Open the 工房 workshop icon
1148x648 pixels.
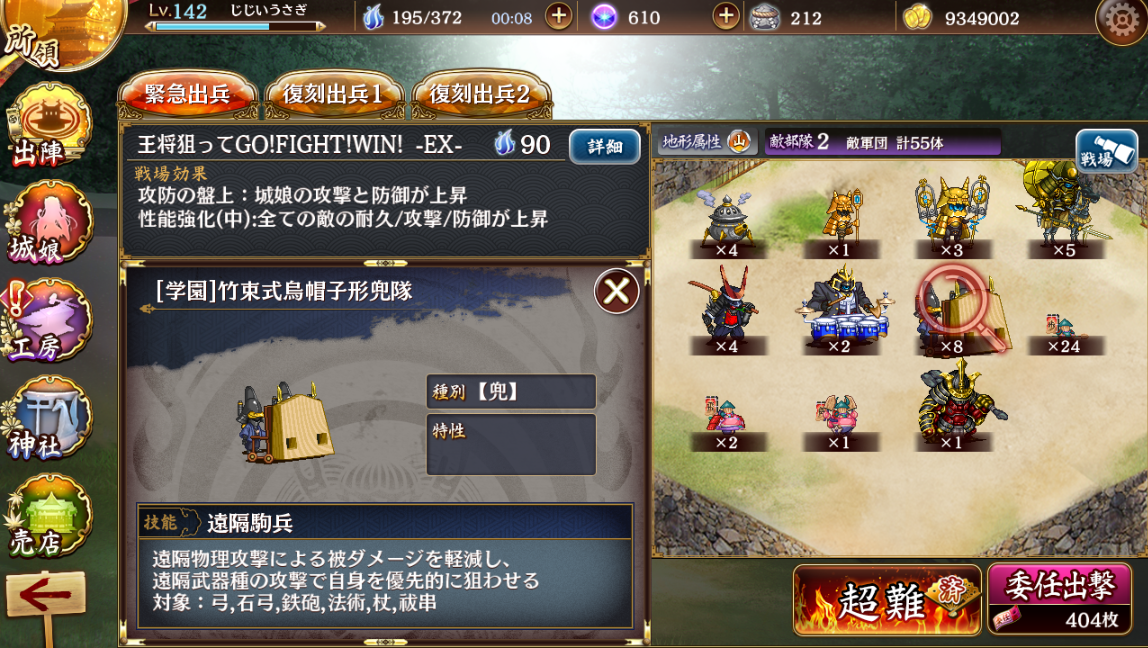click(x=48, y=321)
